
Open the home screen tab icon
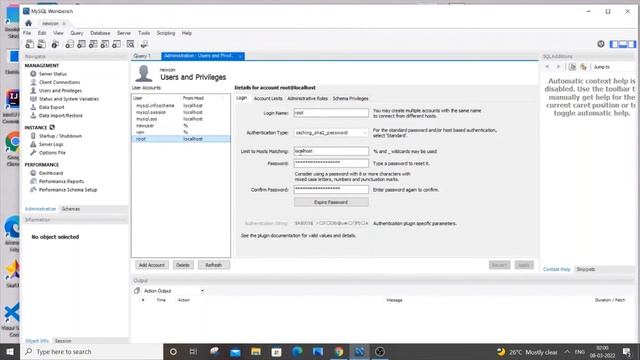(28, 23)
